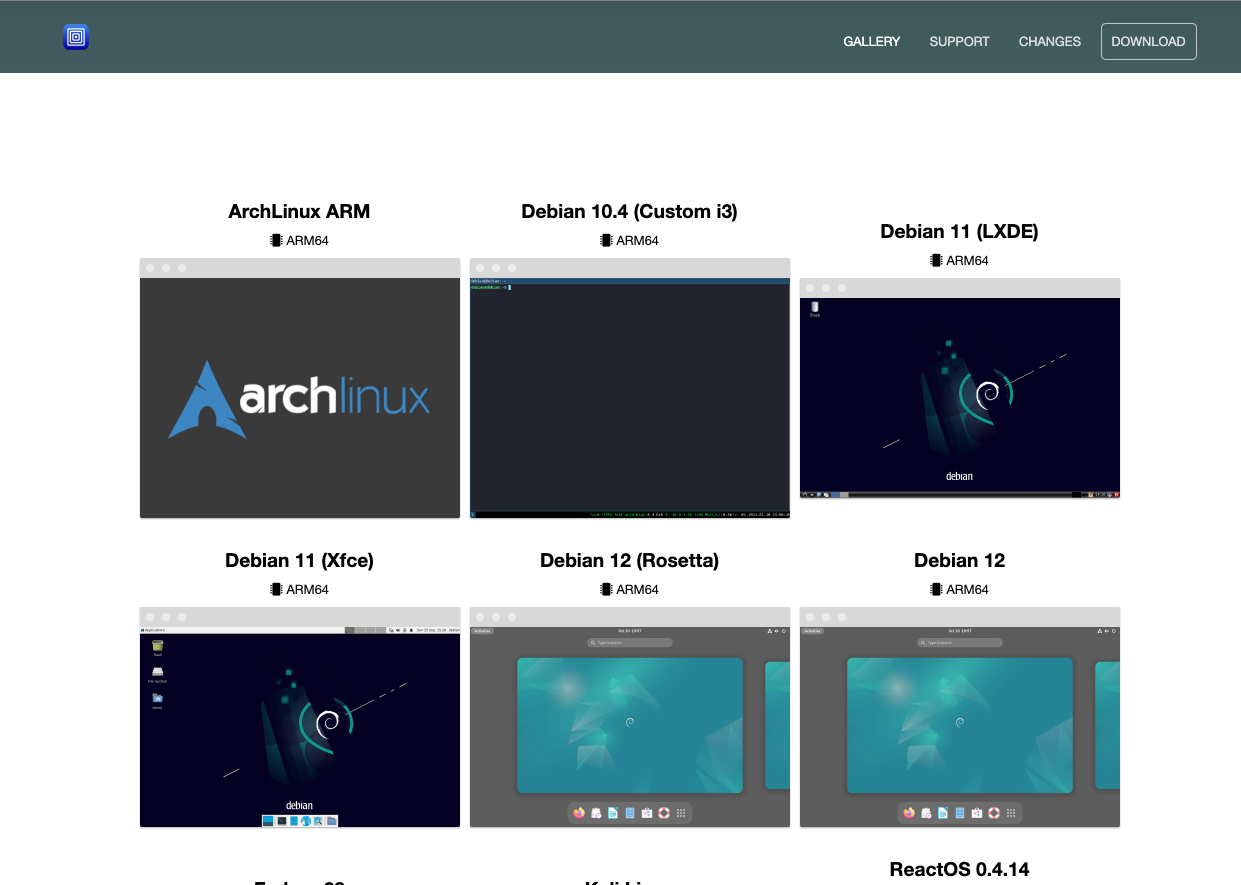Viewport: 1241px width, 885px height.
Task: Select the Debian 11 (Xfce) heading
Action: point(299,560)
